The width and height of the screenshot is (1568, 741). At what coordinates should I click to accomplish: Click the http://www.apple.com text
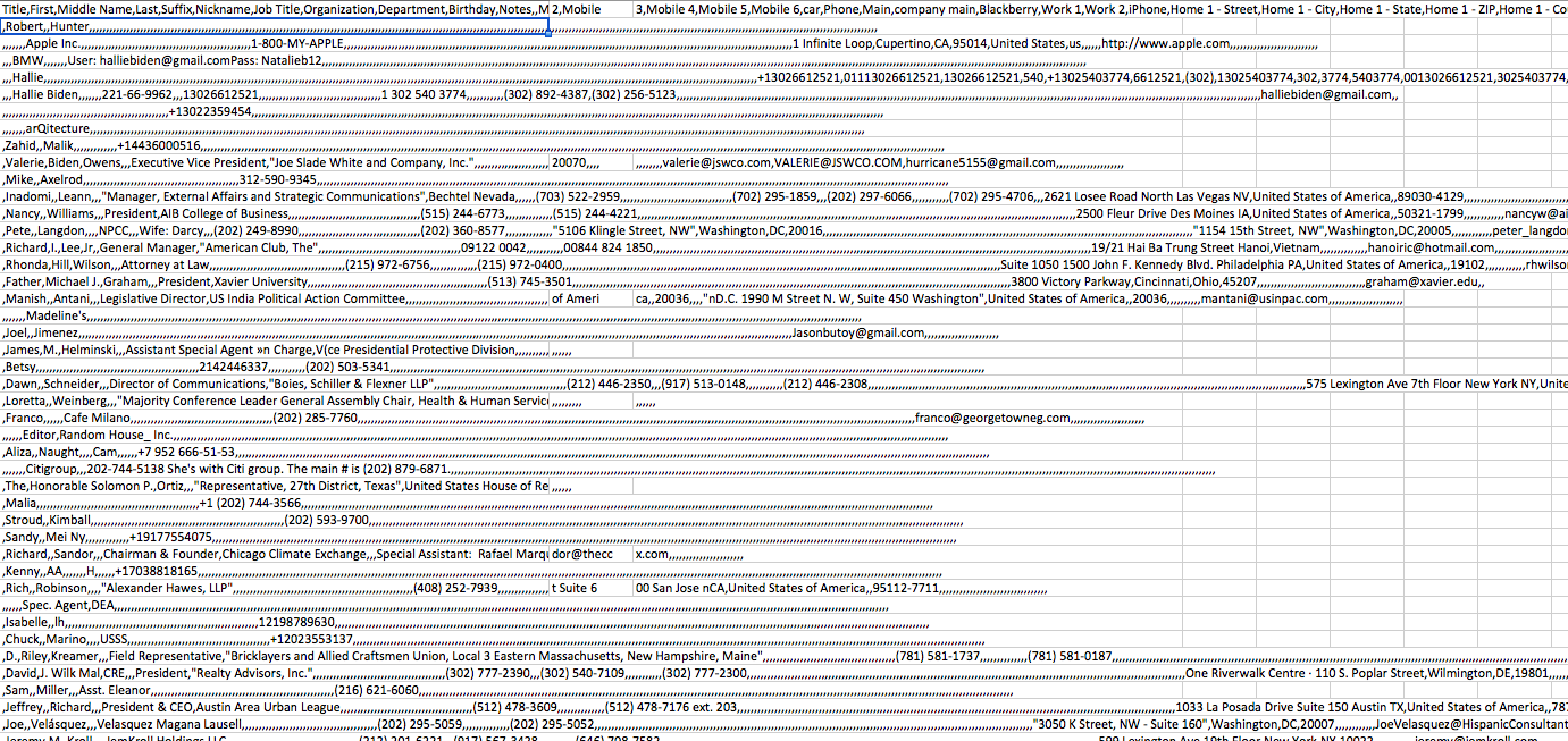click(1165, 43)
